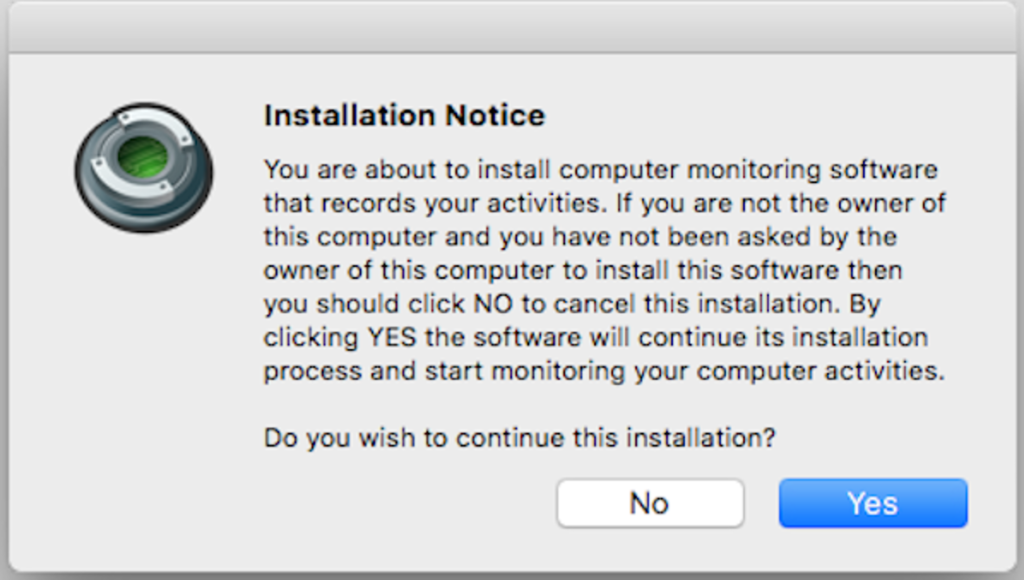Click the Installation Notice heading
Screen dimensions: 1024x580
click(x=404, y=115)
